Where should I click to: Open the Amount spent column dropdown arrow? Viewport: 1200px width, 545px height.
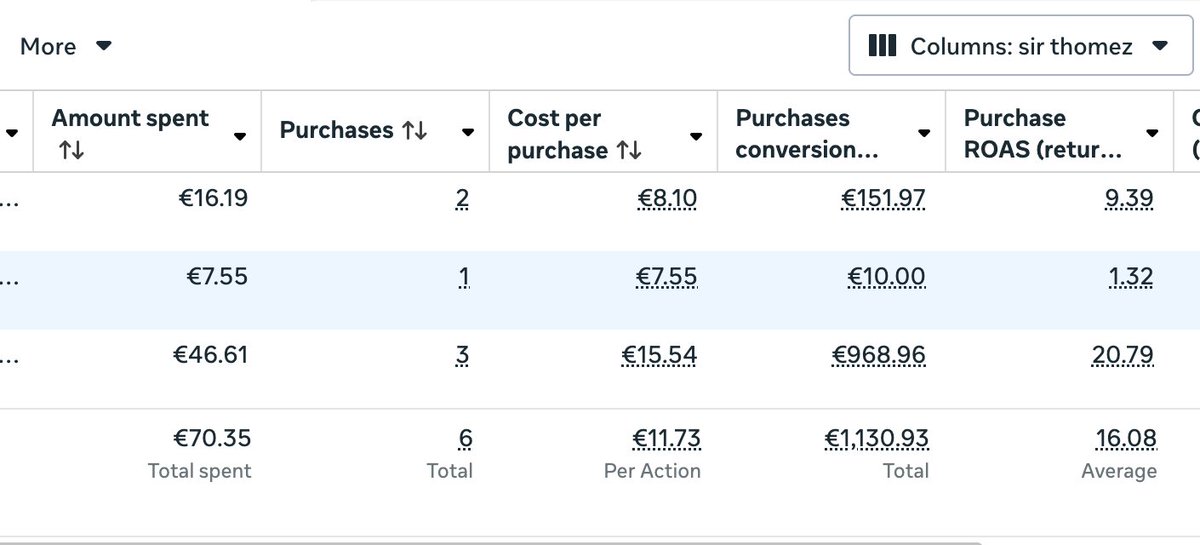pyautogui.click(x=240, y=136)
